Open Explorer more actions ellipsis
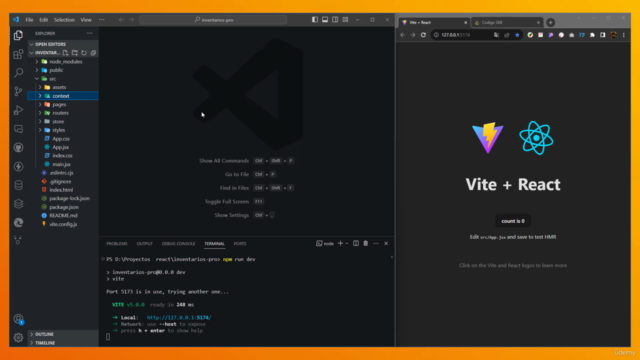The image size is (640, 360). (90, 33)
